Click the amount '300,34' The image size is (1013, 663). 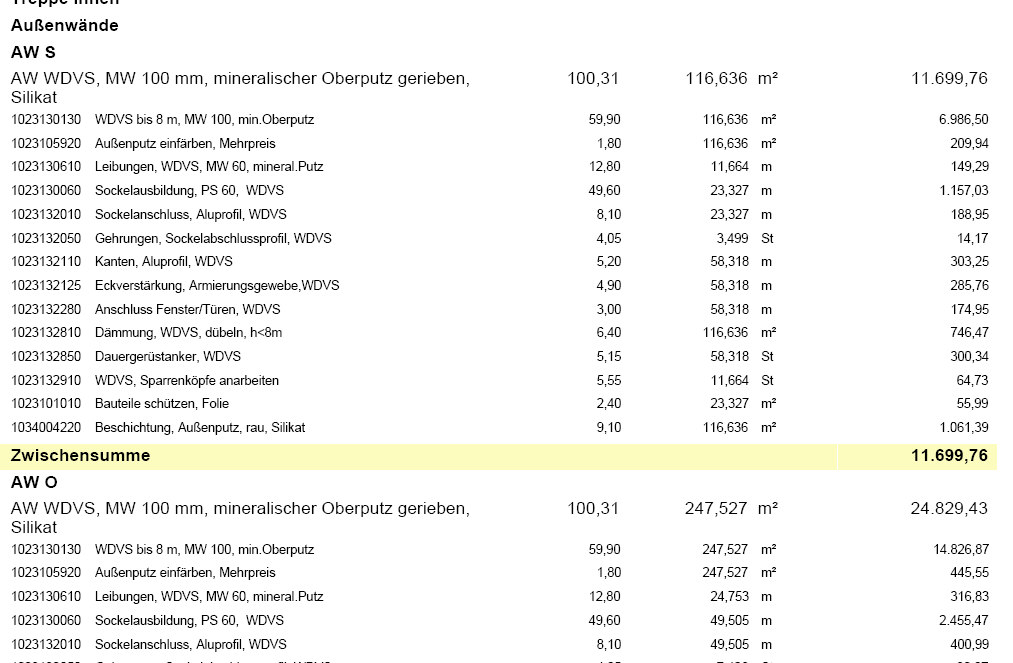(x=969, y=357)
